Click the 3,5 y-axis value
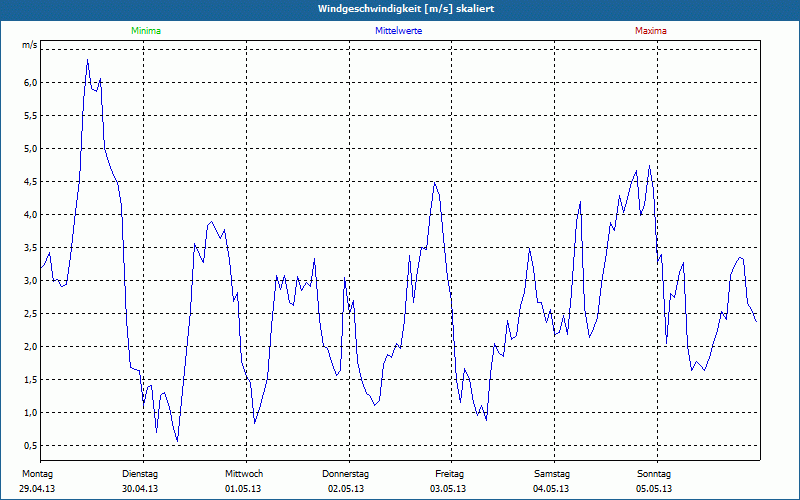800x500 pixels. click(30, 248)
